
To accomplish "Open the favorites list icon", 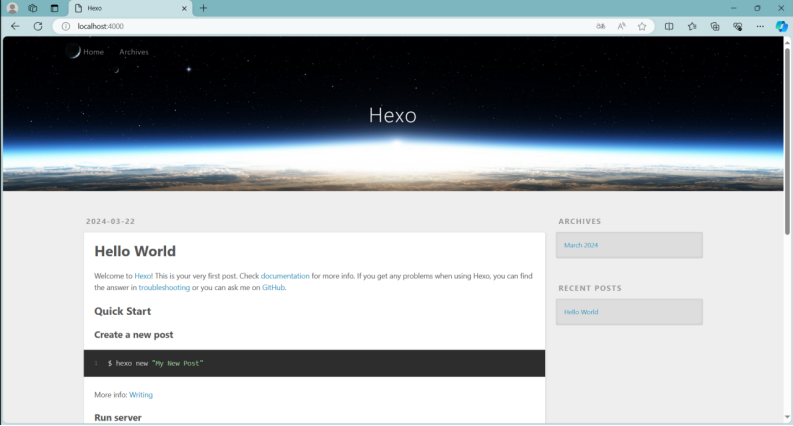I will click(692, 26).
